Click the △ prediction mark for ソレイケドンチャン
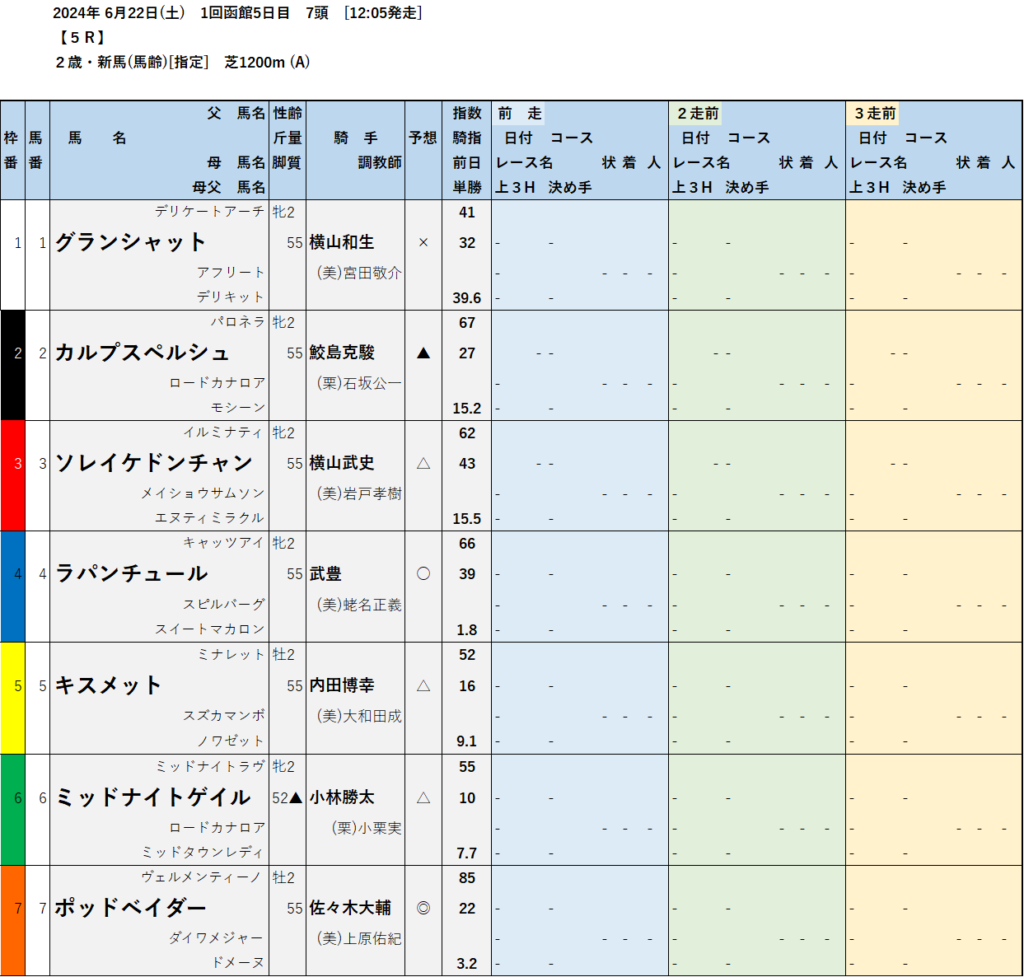Image resolution: width=1024 pixels, height=977 pixels. pyautogui.click(x=423, y=463)
